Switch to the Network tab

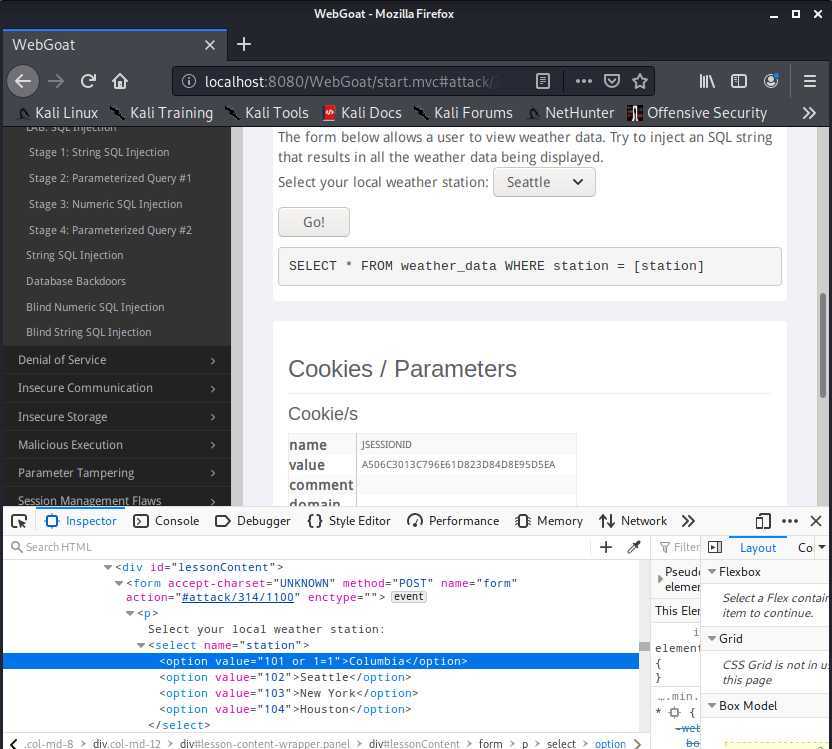(633, 521)
